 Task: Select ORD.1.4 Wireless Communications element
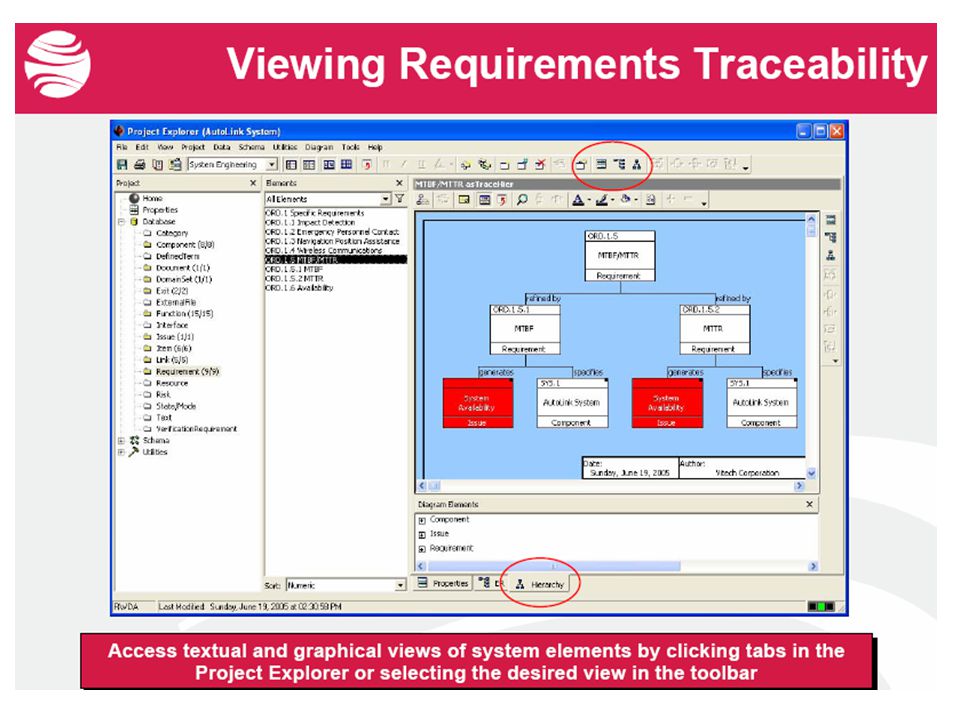[324, 250]
